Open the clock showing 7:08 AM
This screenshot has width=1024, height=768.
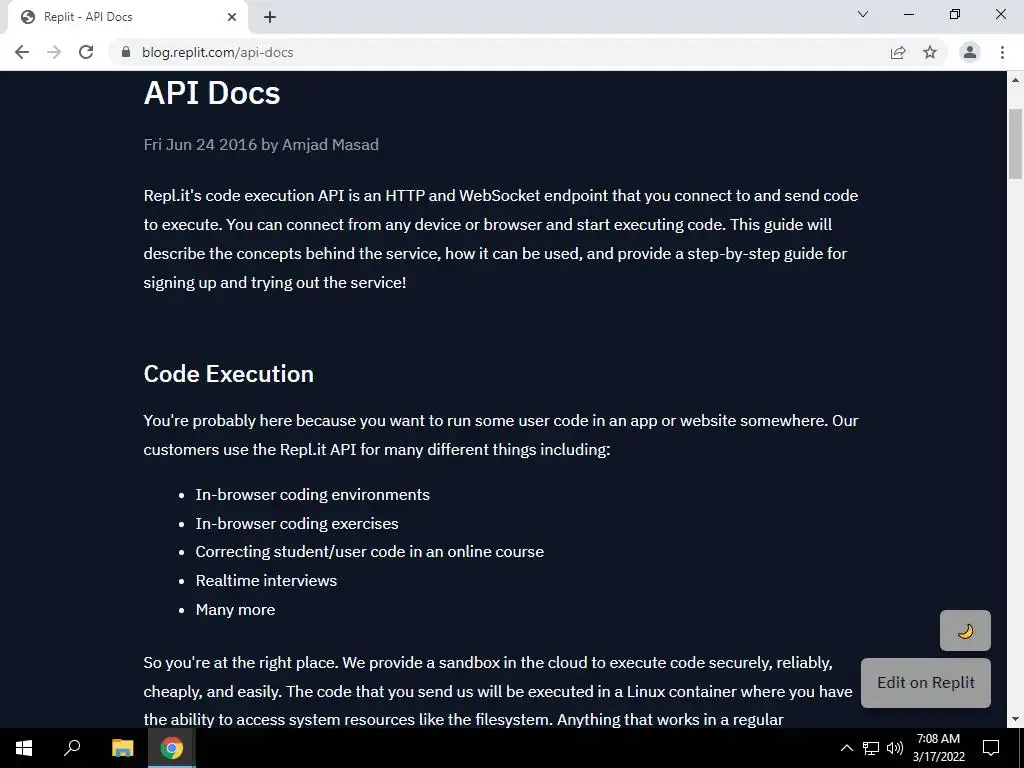click(938, 748)
